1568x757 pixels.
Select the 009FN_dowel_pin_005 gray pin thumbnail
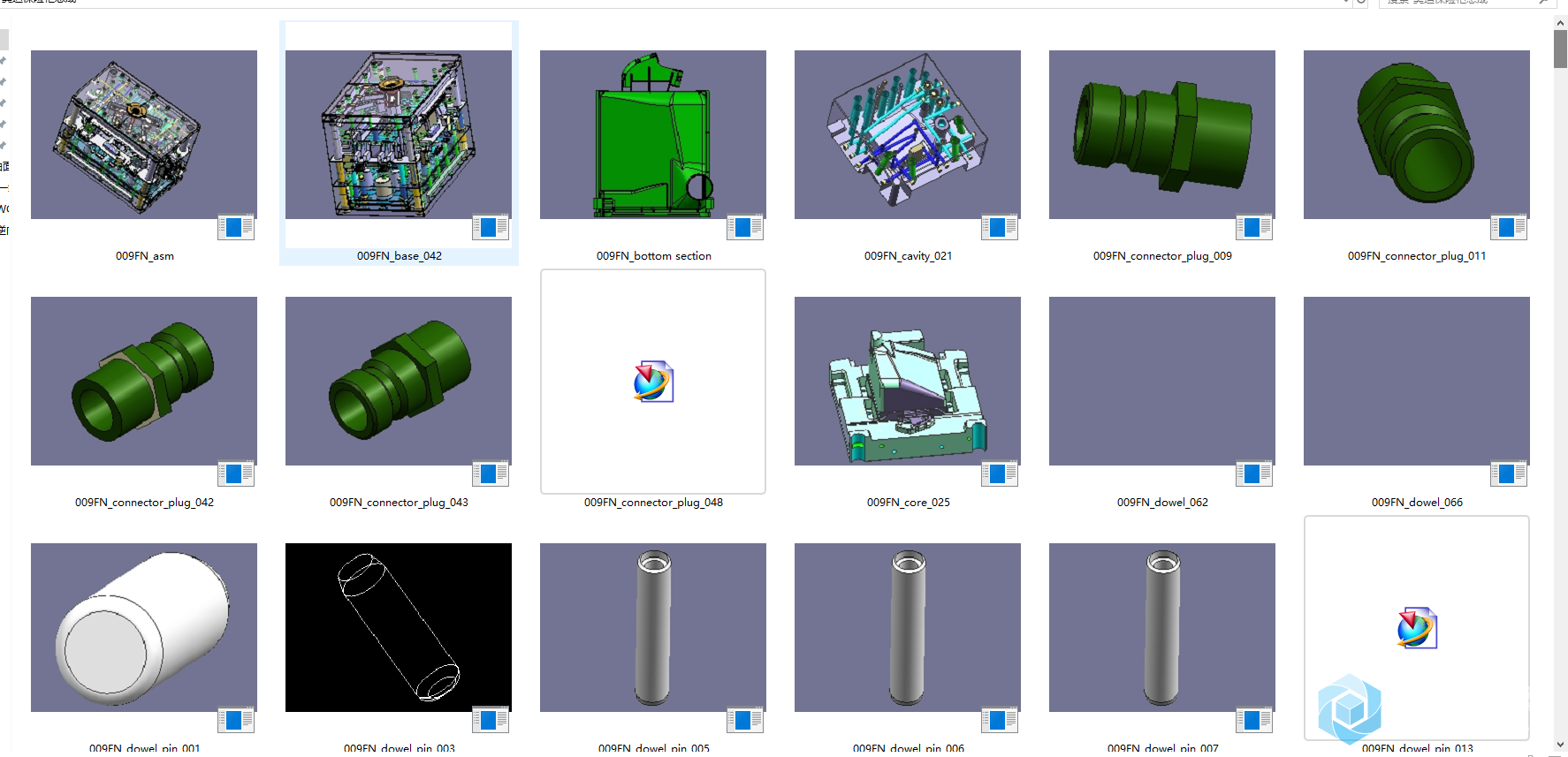click(x=653, y=627)
